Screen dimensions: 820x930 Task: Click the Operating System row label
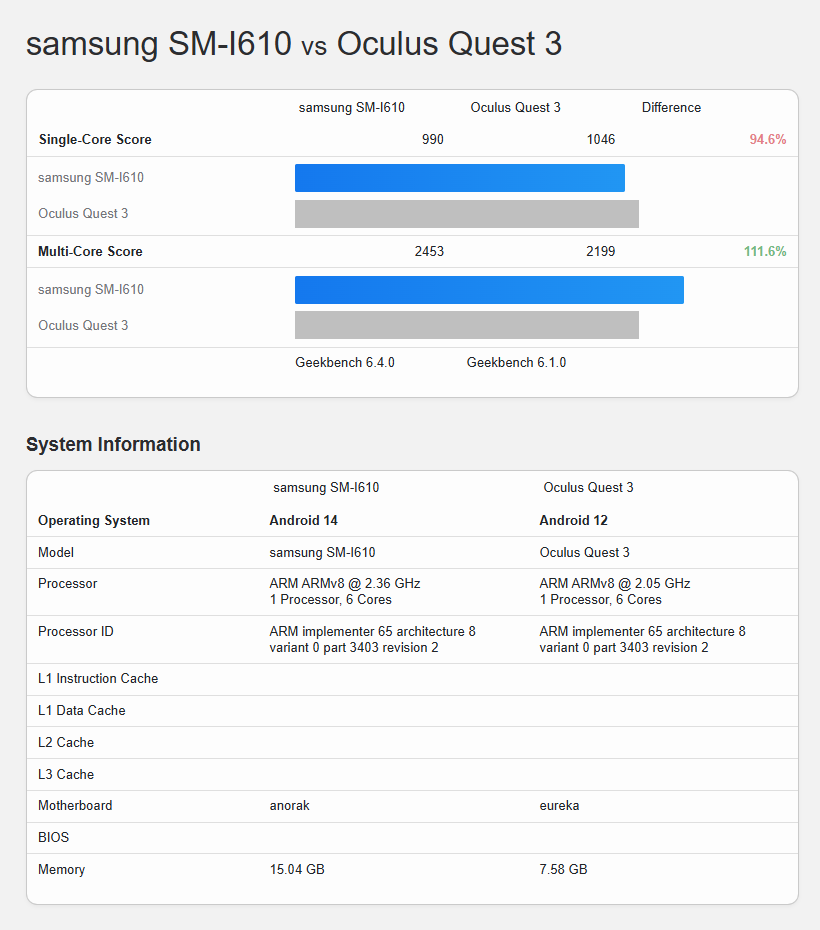(x=94, y=520)
